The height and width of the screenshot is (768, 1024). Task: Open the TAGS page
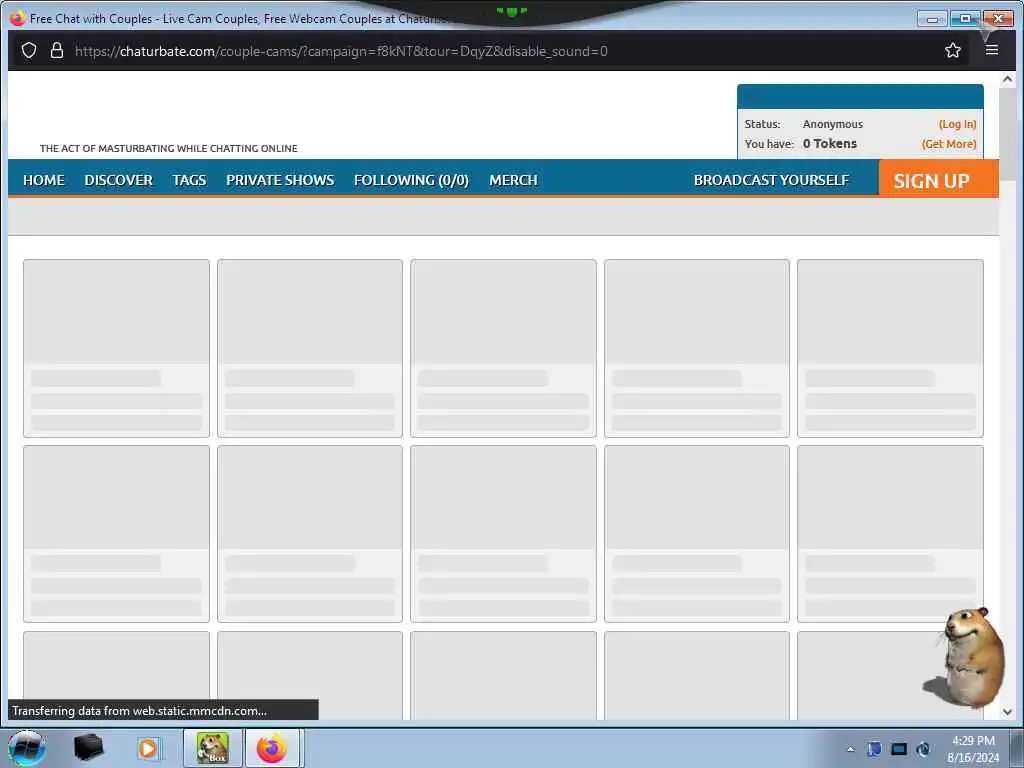tap(189, 180)
